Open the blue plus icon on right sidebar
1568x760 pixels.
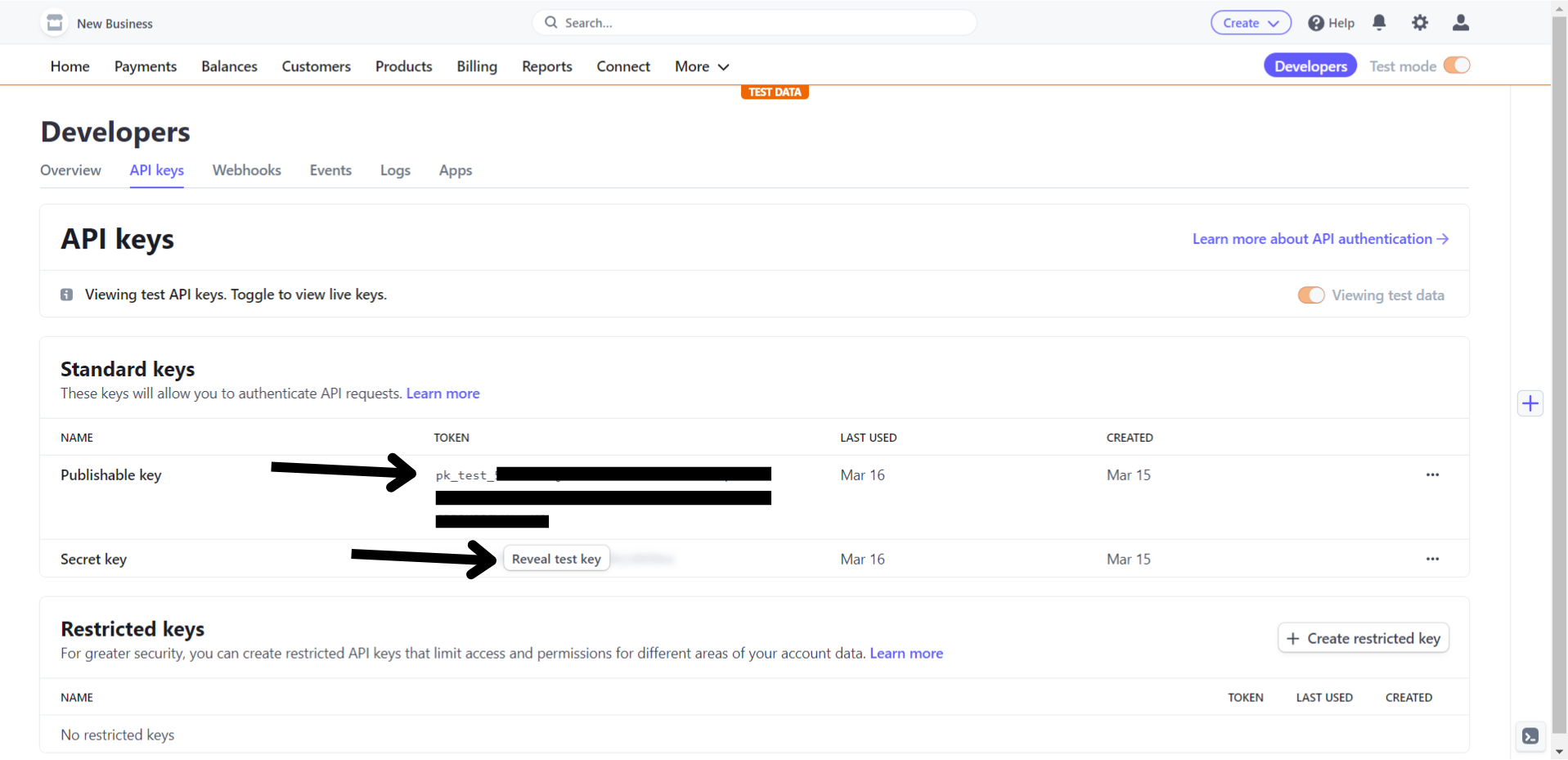click(x=1530, y=403)
